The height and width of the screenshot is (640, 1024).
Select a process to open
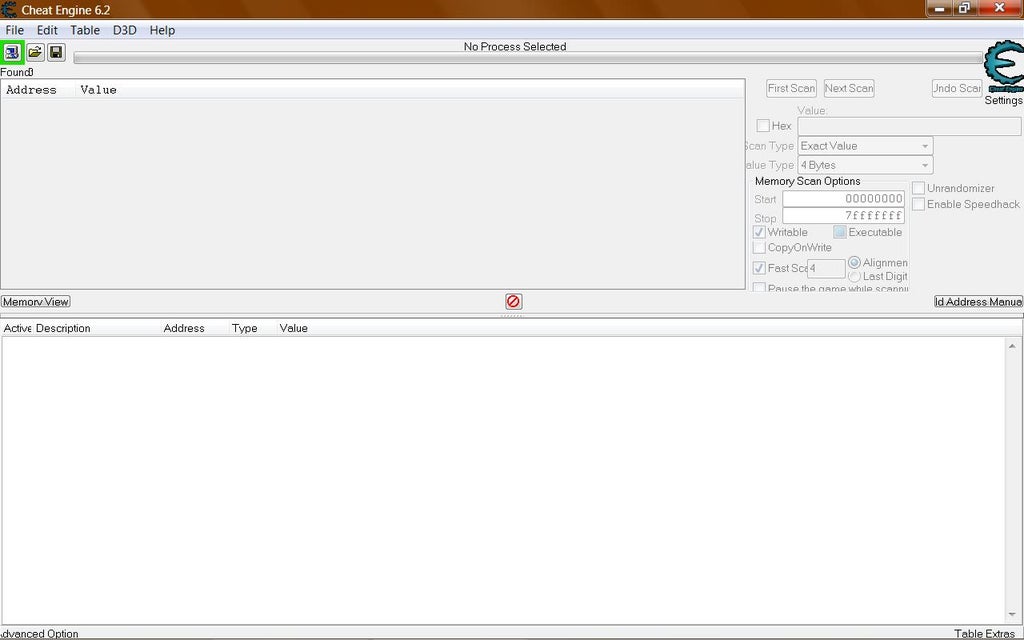click(13, 51)
